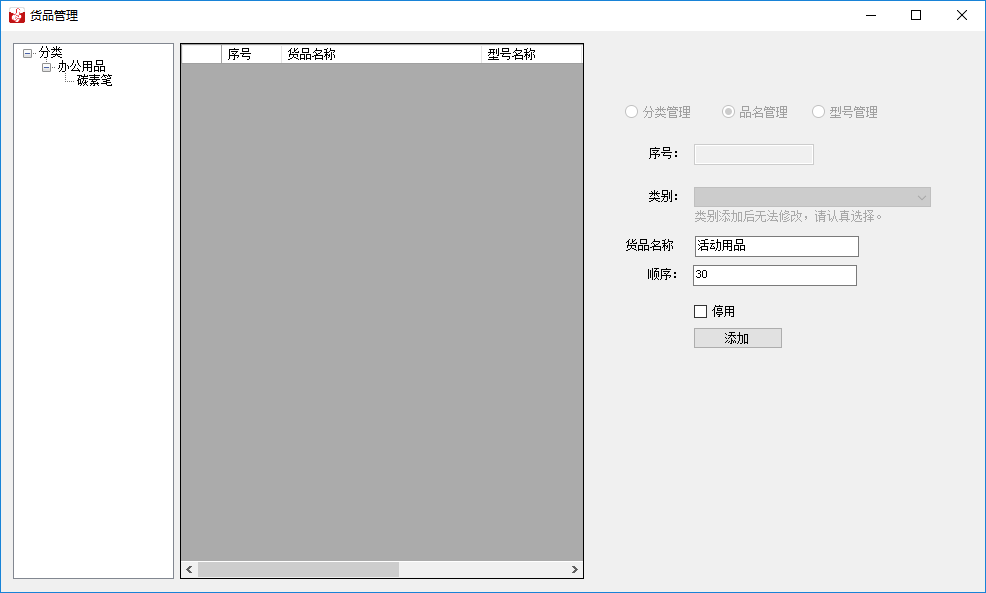The width and height of the screenshot is (986, 593).
Task: Maximize the 货品管理 window
Action: (916, 15)
